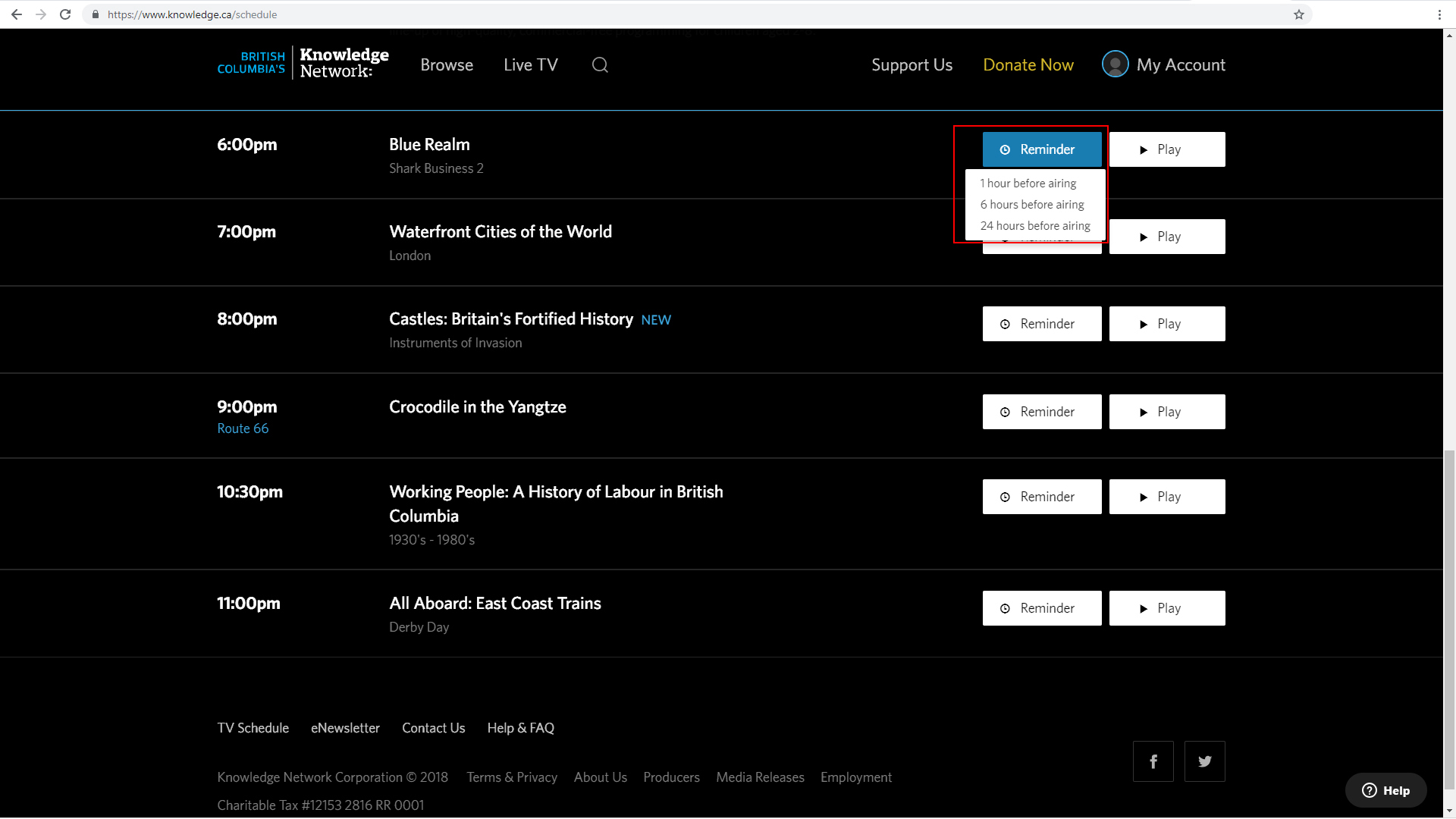Toggle the Reminder dropdown for Blue Realm
The image size is (1456, 819).
point(1042,149)
